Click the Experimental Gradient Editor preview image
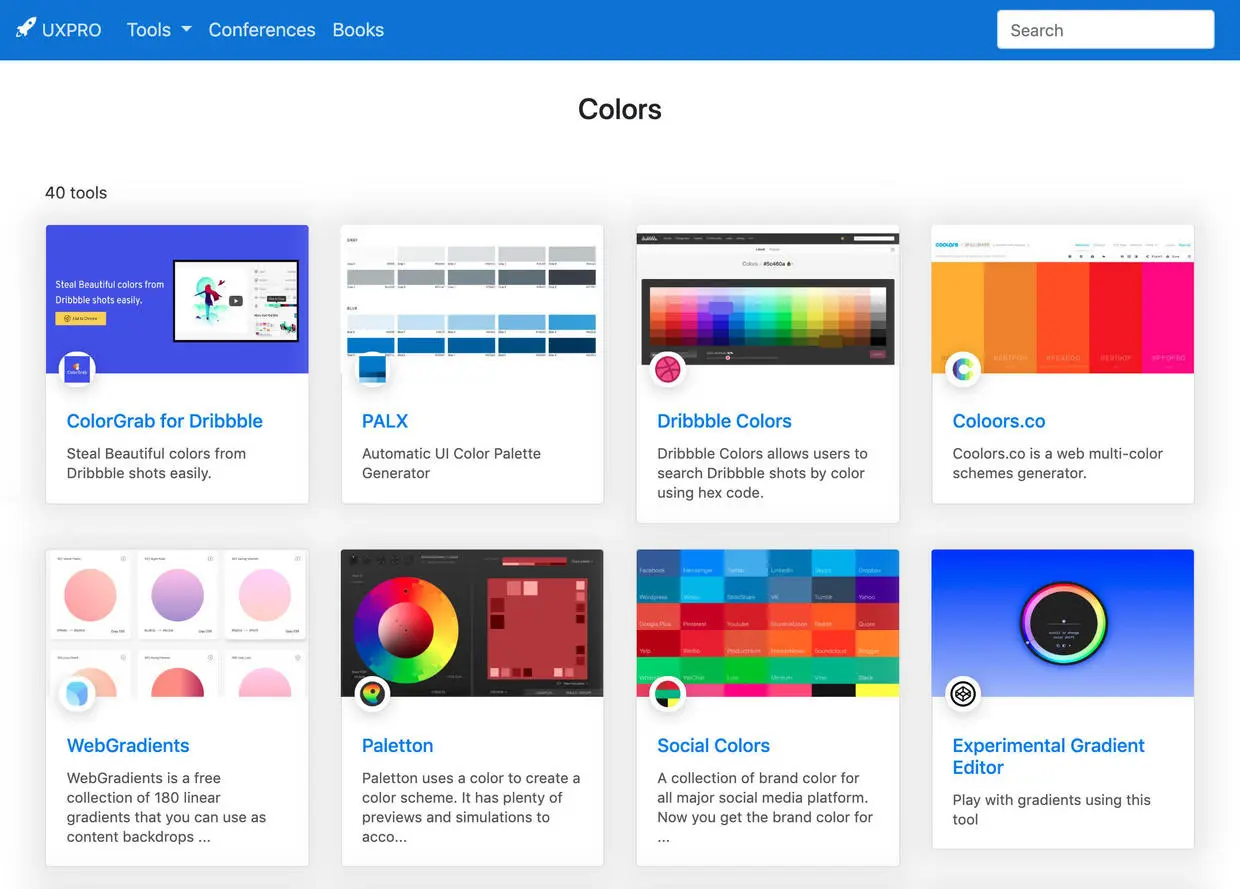 coord(1063,623)
